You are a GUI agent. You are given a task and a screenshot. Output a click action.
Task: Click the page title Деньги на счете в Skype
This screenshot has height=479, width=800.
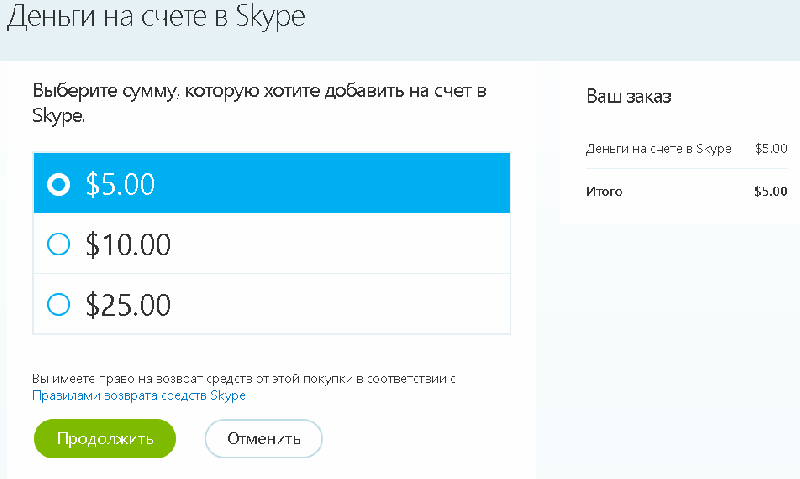coord(155,17)
